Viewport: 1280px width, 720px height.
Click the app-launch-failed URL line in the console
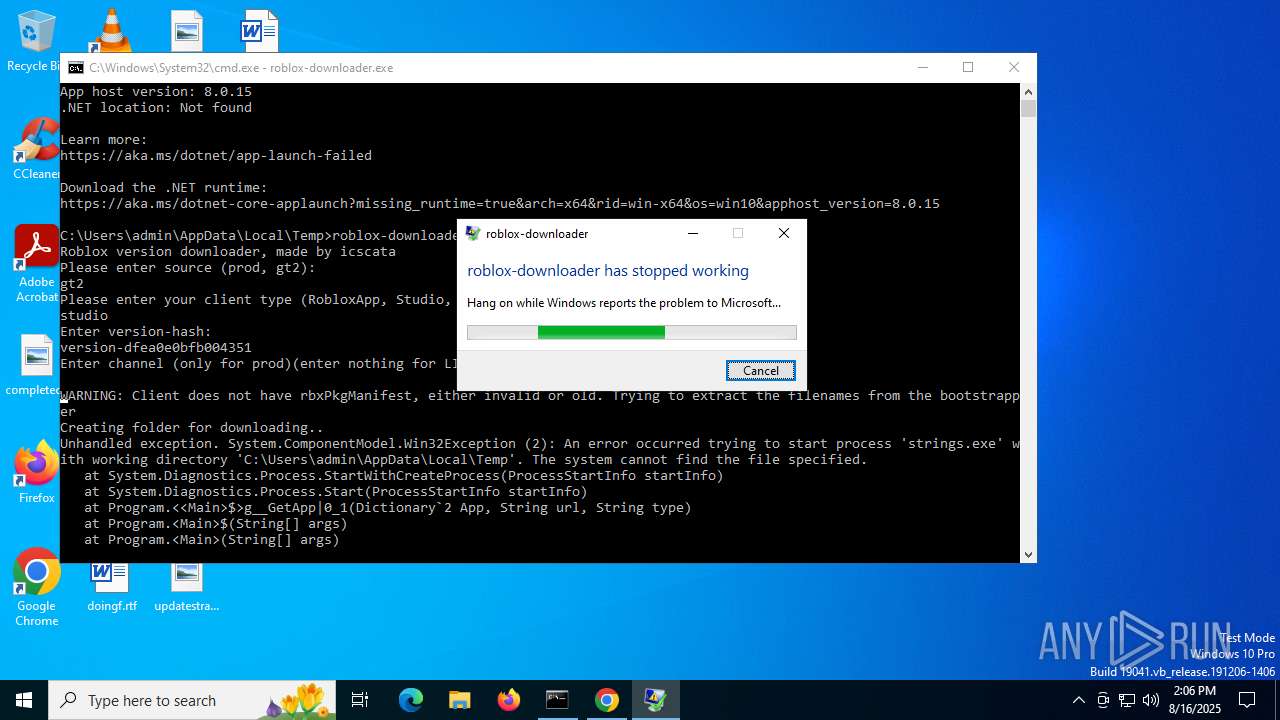(216, 155)
